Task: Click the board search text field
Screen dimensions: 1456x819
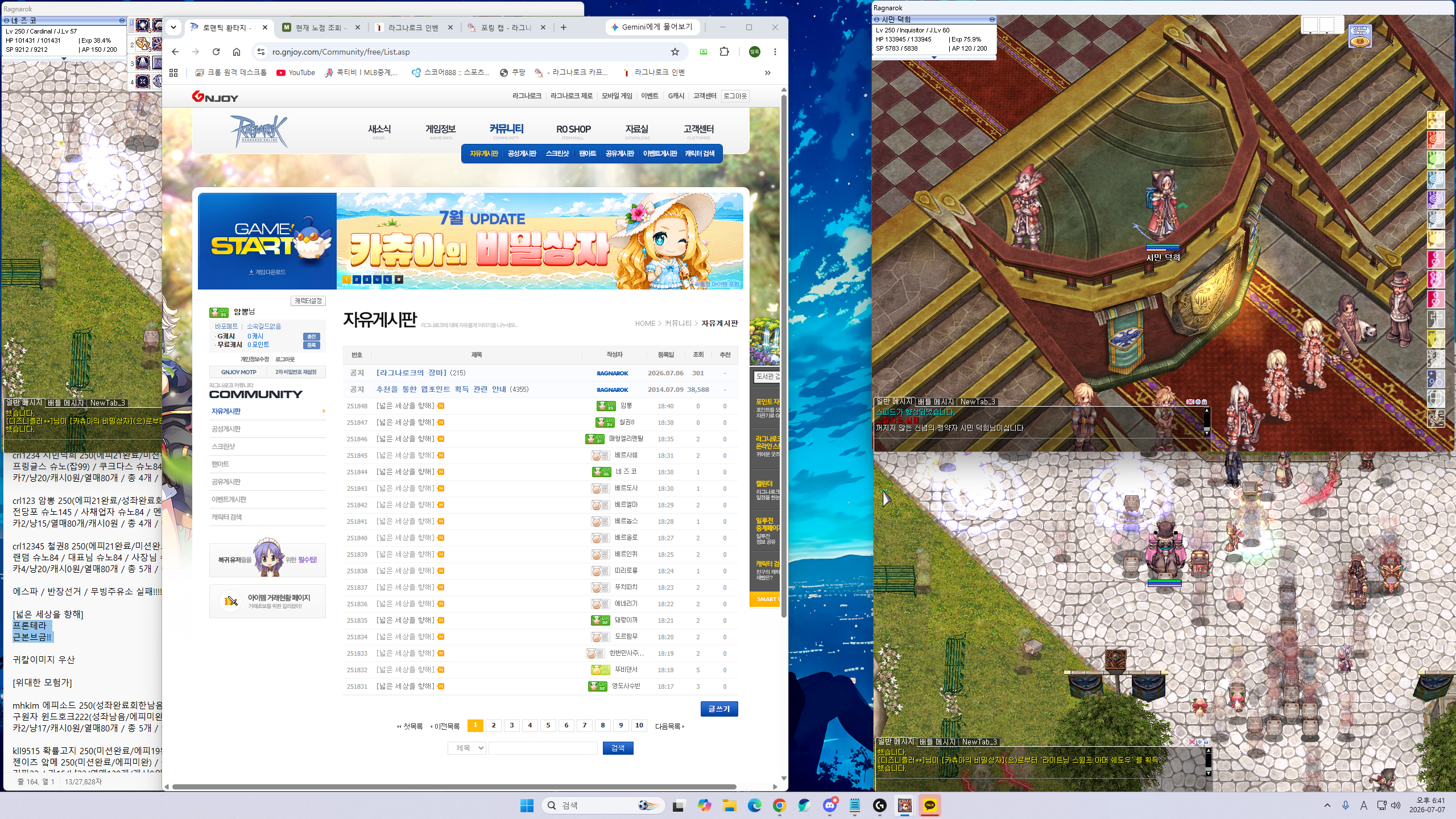Action: (543, 748)
